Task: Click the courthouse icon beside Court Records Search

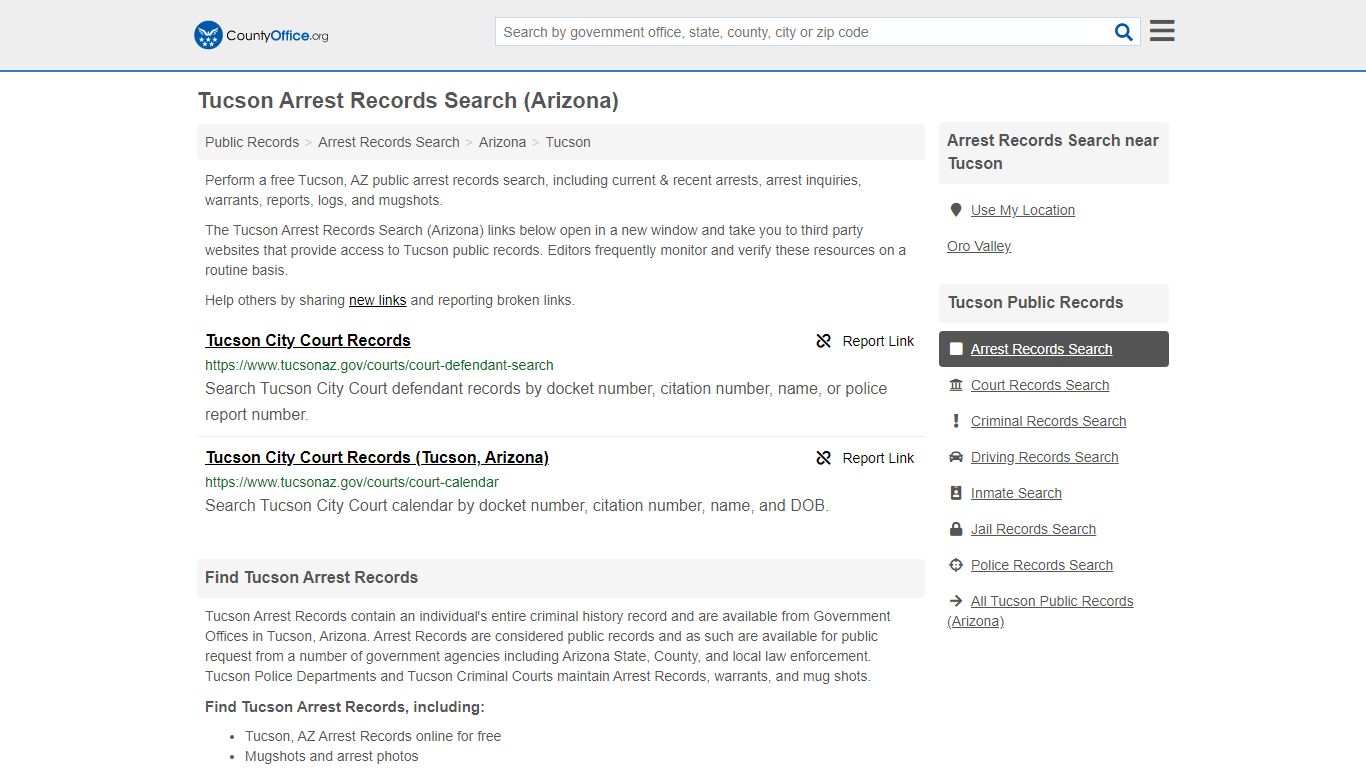Action: click(956, 385)
